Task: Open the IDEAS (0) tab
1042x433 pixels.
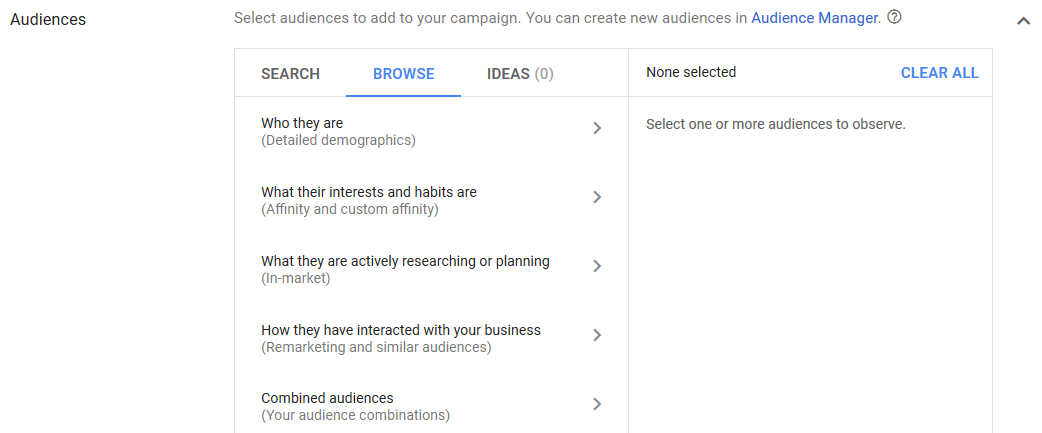Action: (x=520, y=74)
